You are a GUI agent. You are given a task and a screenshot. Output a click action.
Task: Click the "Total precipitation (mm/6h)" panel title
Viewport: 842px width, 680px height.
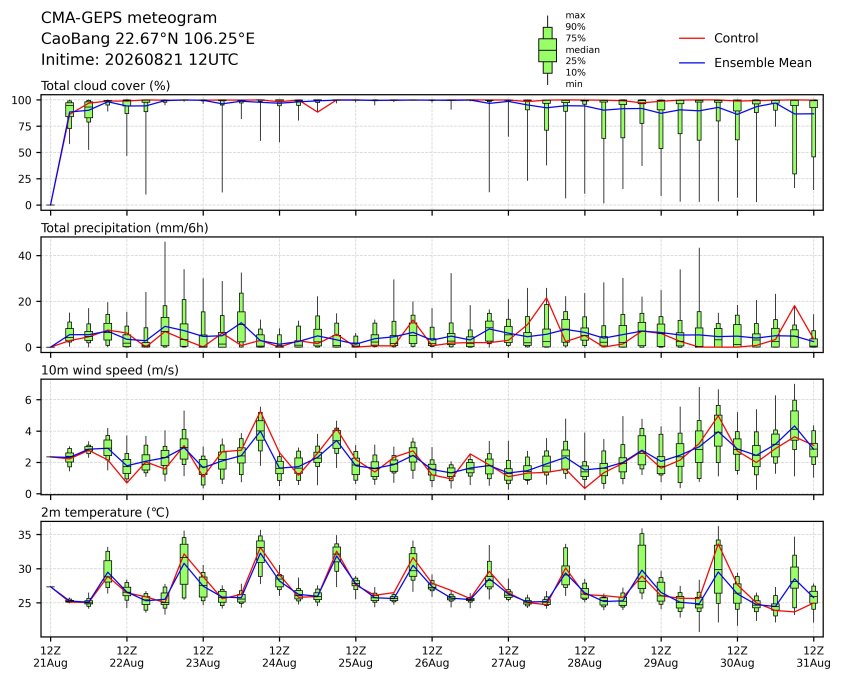pos(125,228)
